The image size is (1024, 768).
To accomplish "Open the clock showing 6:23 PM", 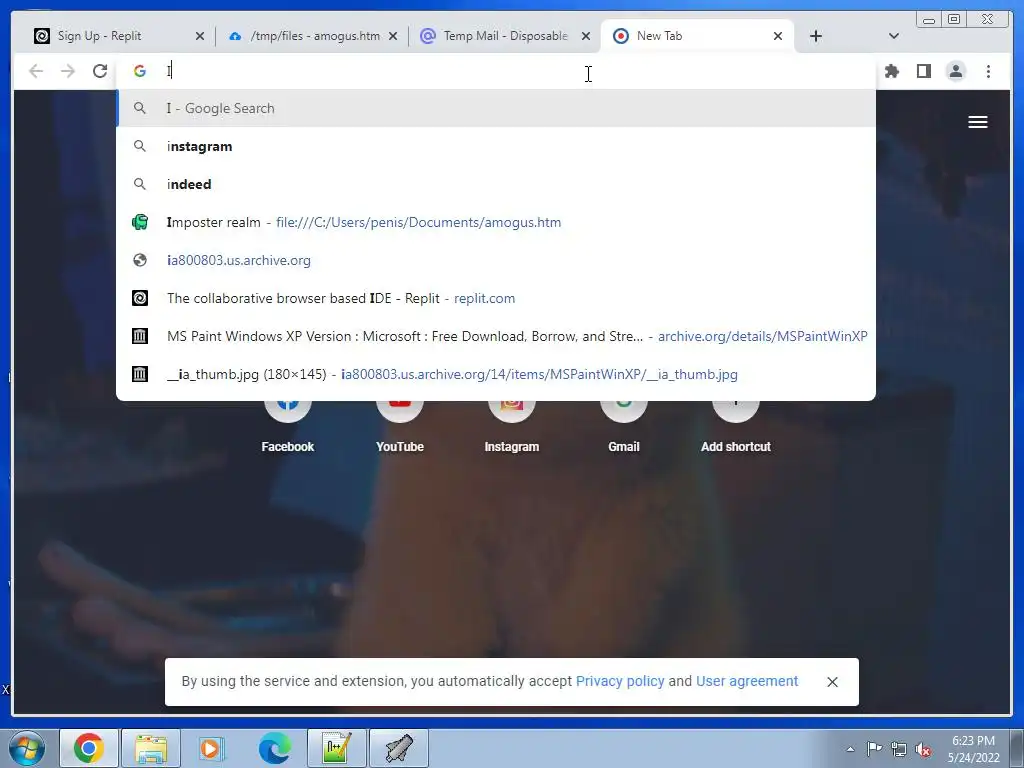I will pos(974,749).
